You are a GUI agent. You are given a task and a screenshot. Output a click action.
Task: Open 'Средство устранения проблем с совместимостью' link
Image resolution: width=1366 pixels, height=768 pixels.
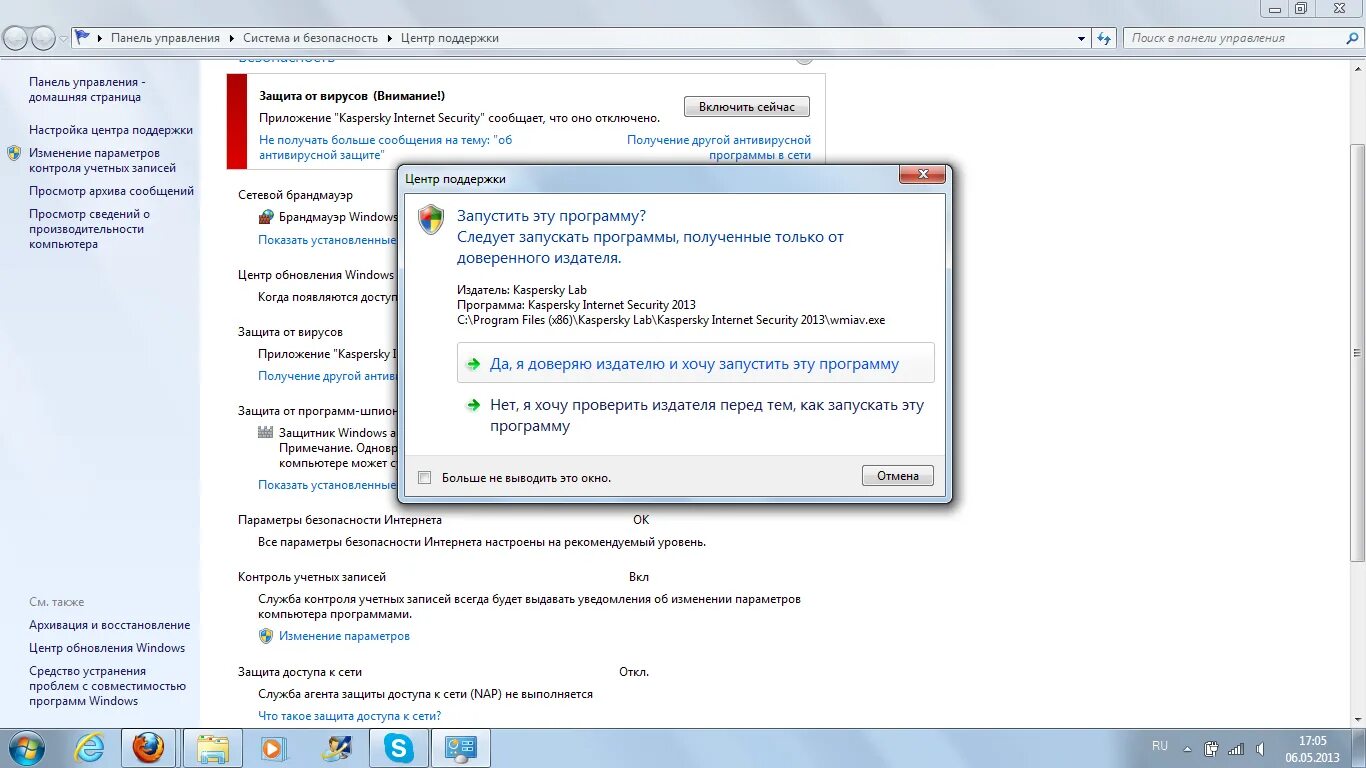[x=107, y=686]
